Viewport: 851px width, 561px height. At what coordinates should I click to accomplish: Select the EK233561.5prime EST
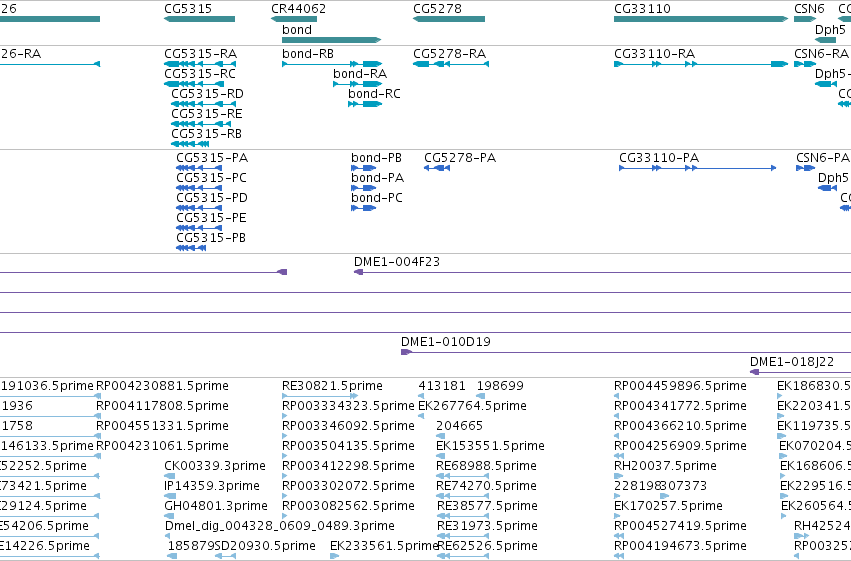(384, 546)
